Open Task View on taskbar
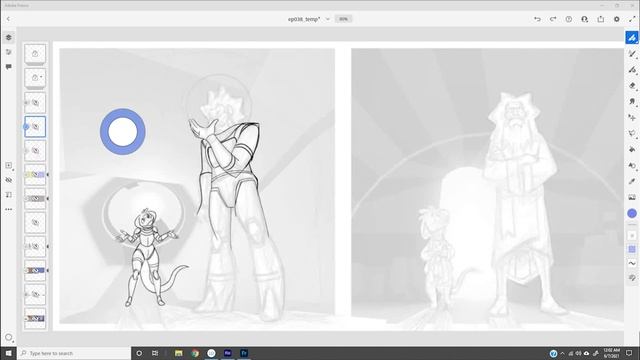640x360 pixels. point(155,353)
